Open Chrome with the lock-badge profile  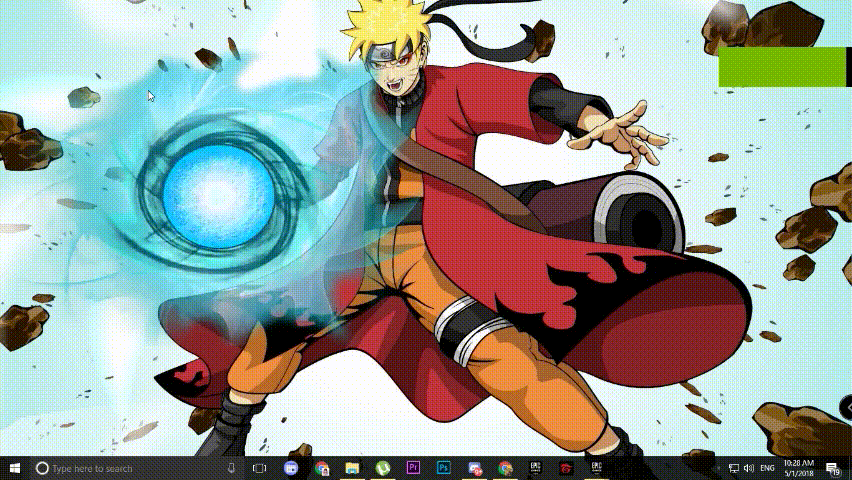(322, 468)
